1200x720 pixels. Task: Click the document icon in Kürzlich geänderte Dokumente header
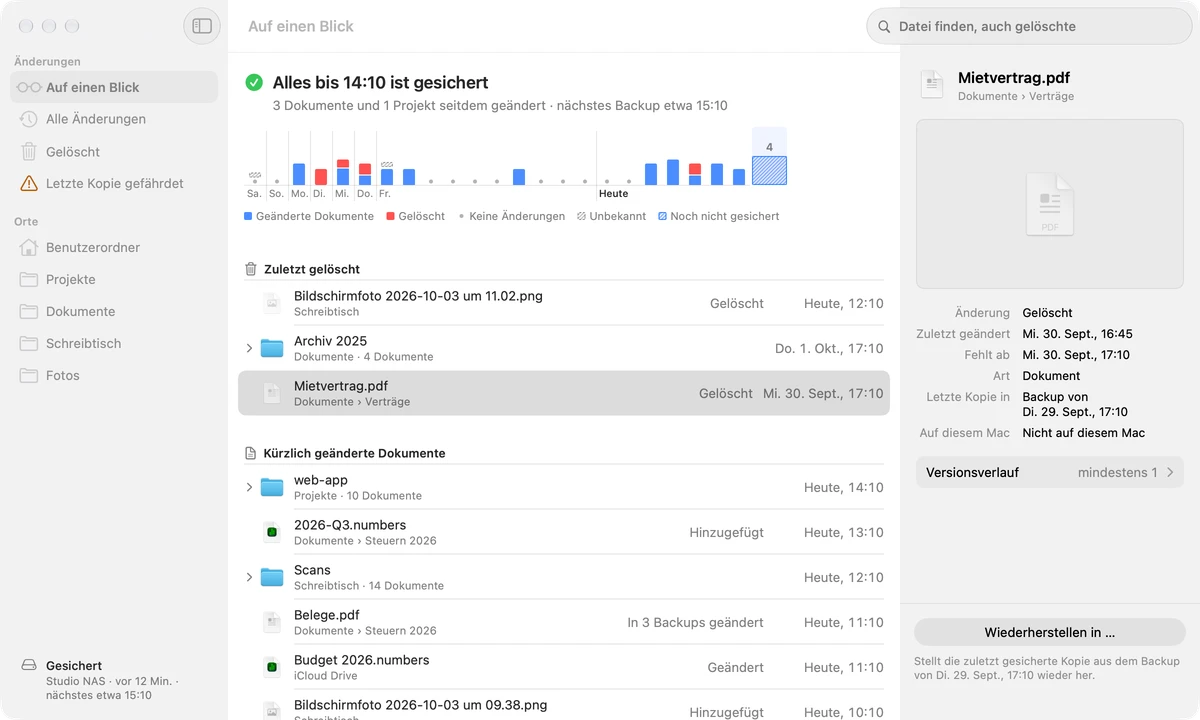[251, 453]
